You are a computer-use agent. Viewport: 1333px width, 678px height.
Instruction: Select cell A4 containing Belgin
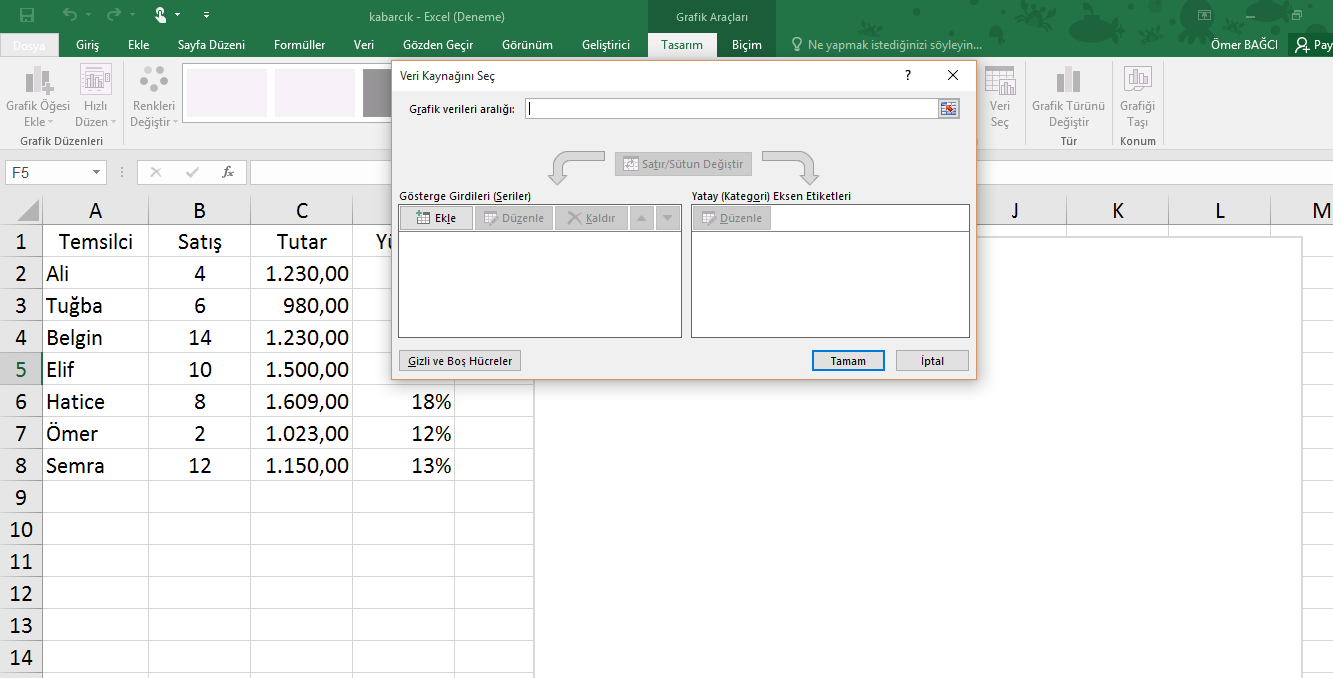[x=95, y=337]
